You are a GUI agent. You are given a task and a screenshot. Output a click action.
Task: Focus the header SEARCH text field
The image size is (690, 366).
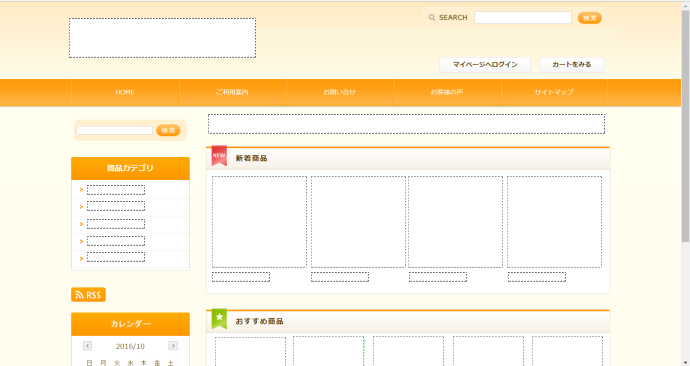(523, 18)
